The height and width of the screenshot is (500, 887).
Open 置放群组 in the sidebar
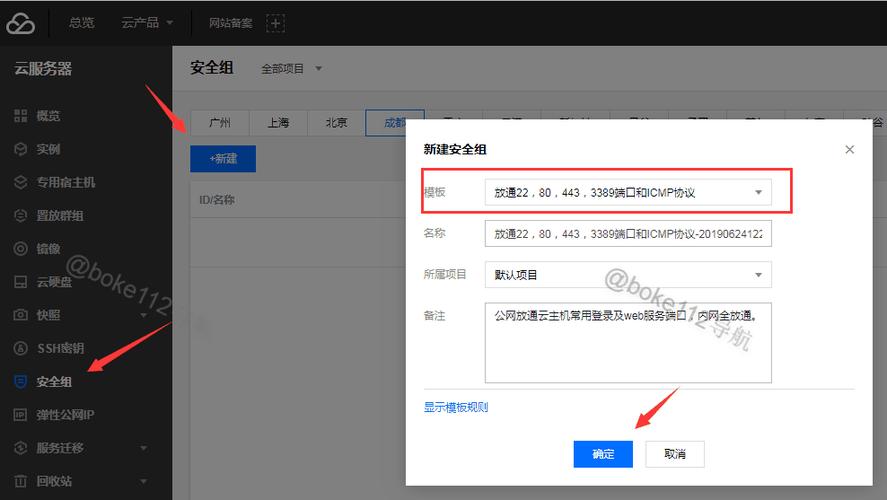(x=60, y=215)
